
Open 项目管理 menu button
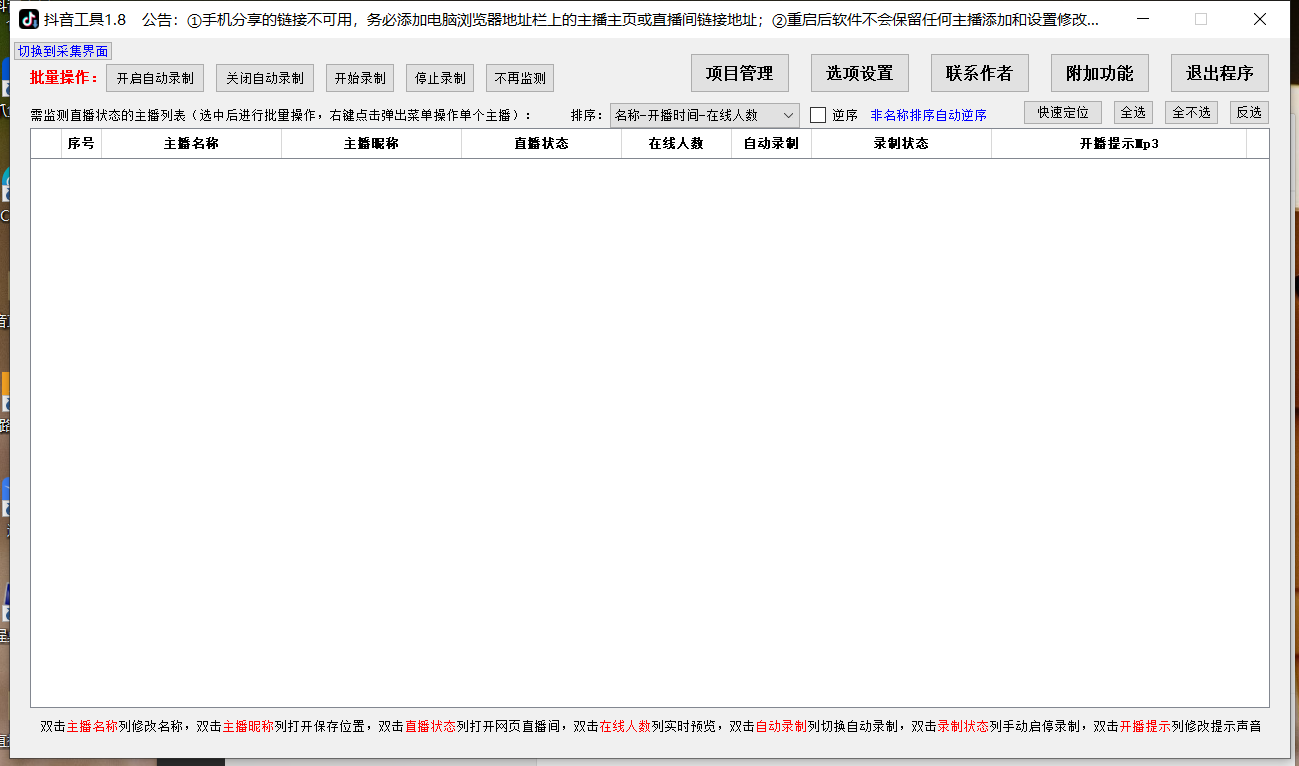740,73
